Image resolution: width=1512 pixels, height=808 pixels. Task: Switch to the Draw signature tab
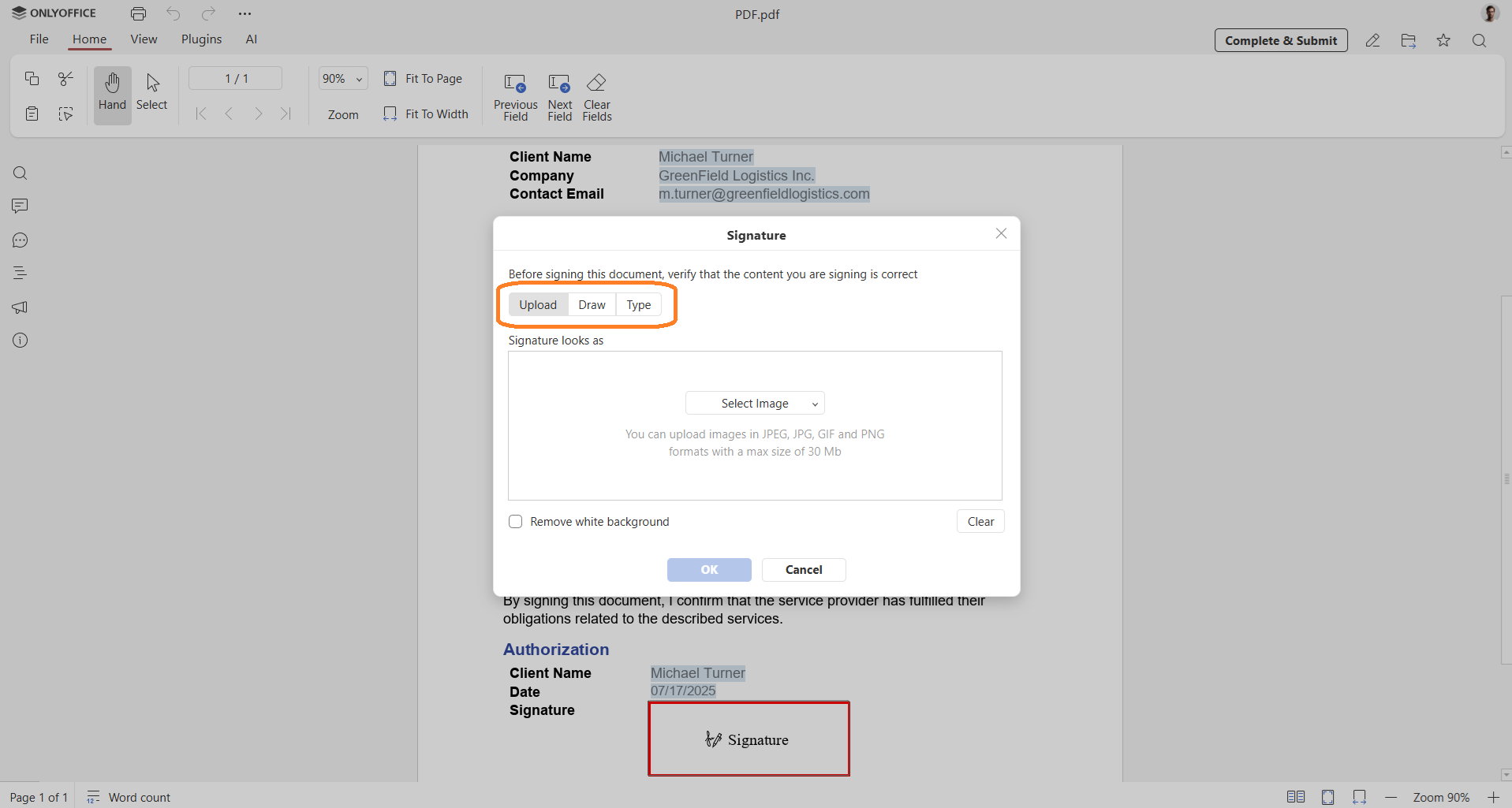pyautogui.click(x=592, y=304)
